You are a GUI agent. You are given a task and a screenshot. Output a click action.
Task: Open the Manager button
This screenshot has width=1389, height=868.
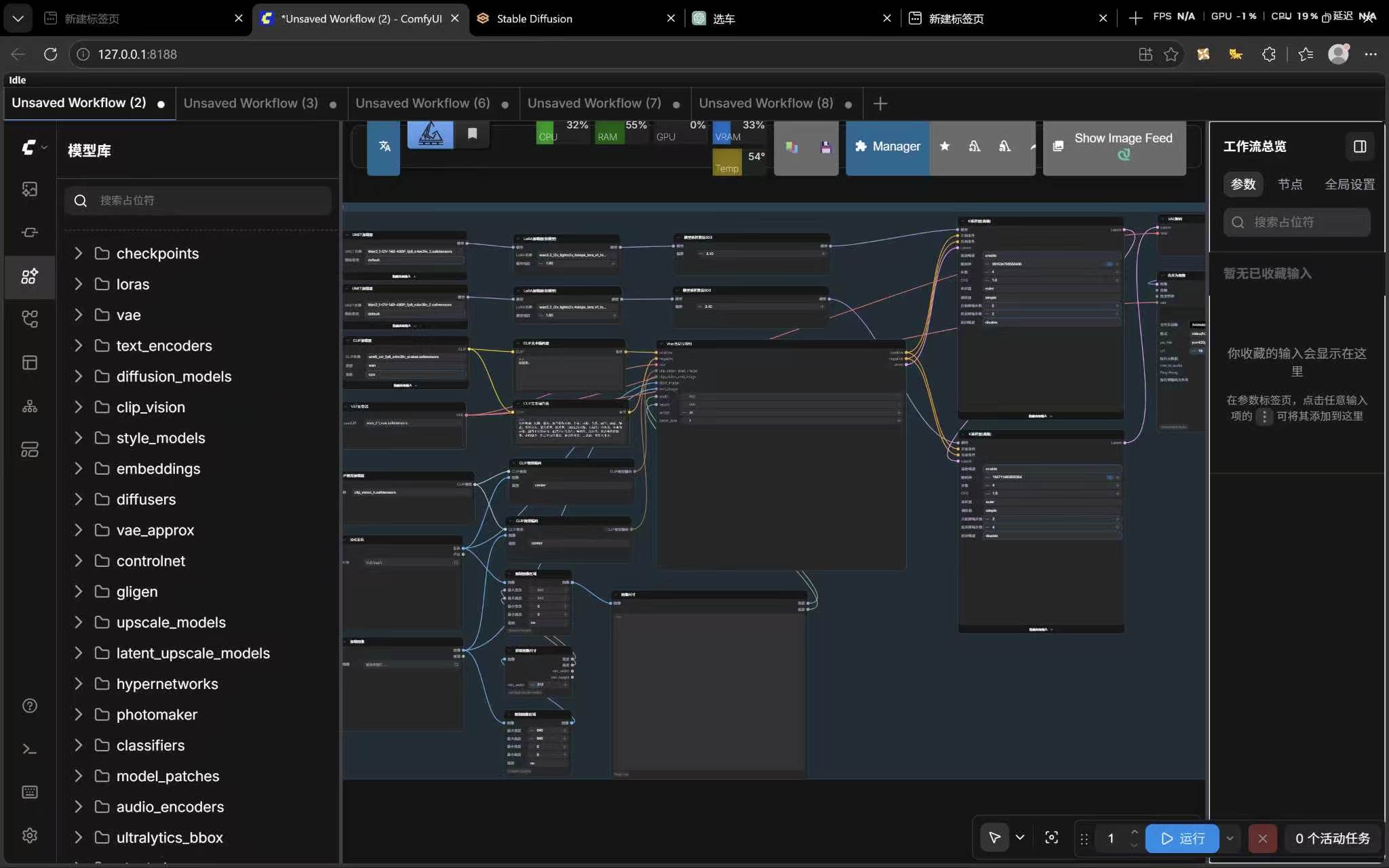(888, 146)
